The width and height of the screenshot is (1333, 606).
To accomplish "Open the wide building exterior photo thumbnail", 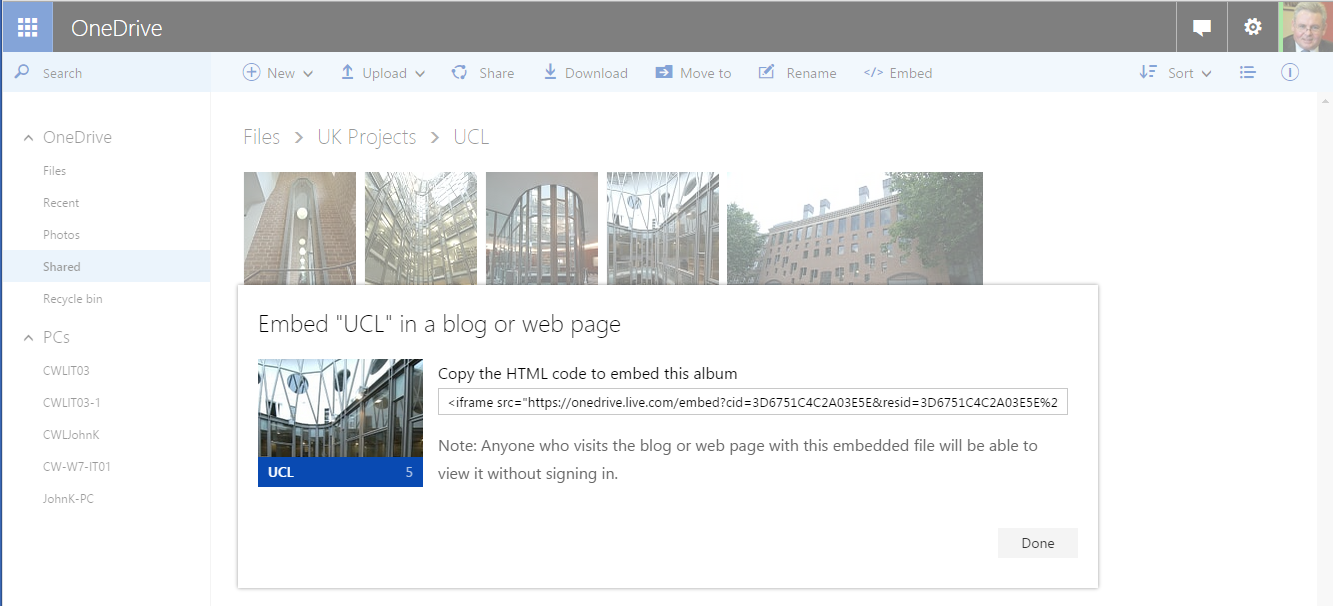I will (855, 229).
